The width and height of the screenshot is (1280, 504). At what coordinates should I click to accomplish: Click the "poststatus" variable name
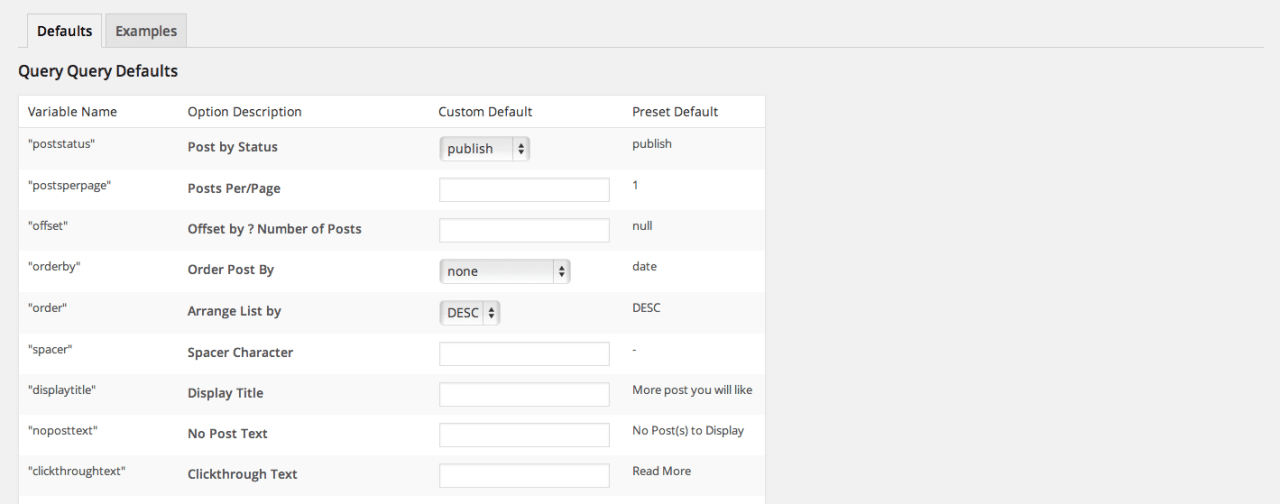tap(61, 144)
